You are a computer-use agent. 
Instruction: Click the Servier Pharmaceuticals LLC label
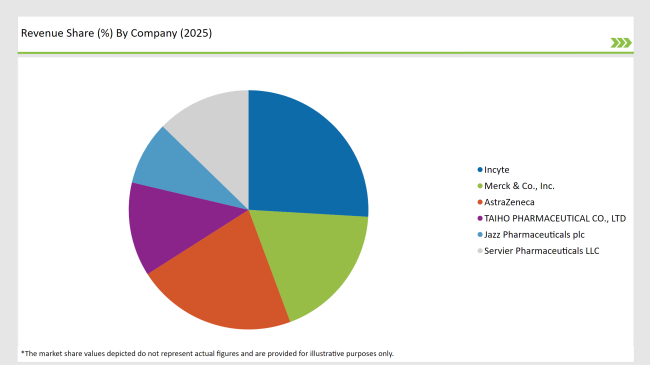(541, 251)
